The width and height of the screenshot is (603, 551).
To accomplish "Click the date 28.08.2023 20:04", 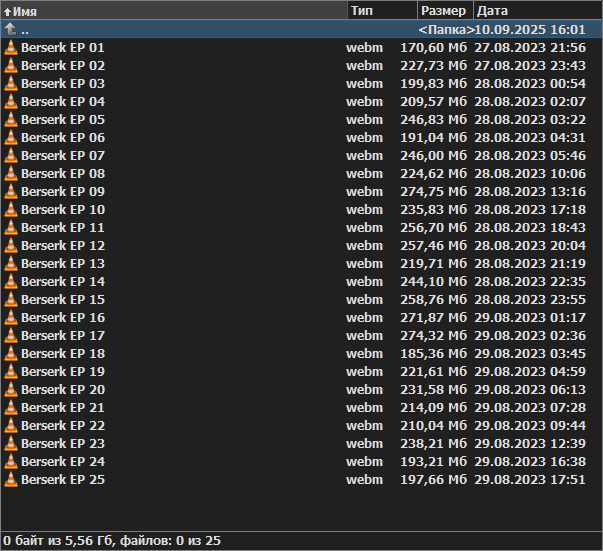I will point(530,245).
